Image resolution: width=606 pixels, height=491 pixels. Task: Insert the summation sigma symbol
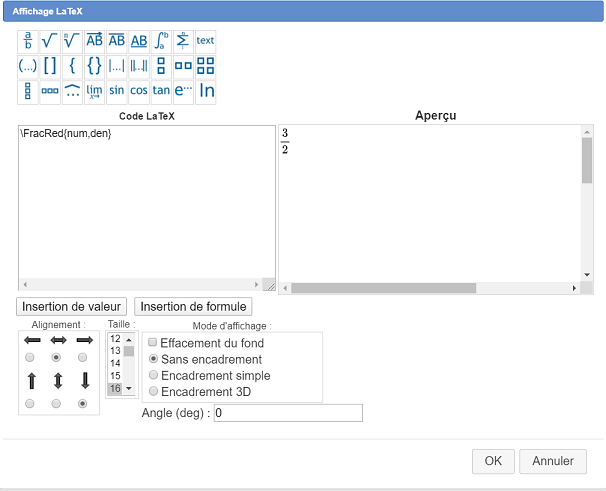point(183,41)
